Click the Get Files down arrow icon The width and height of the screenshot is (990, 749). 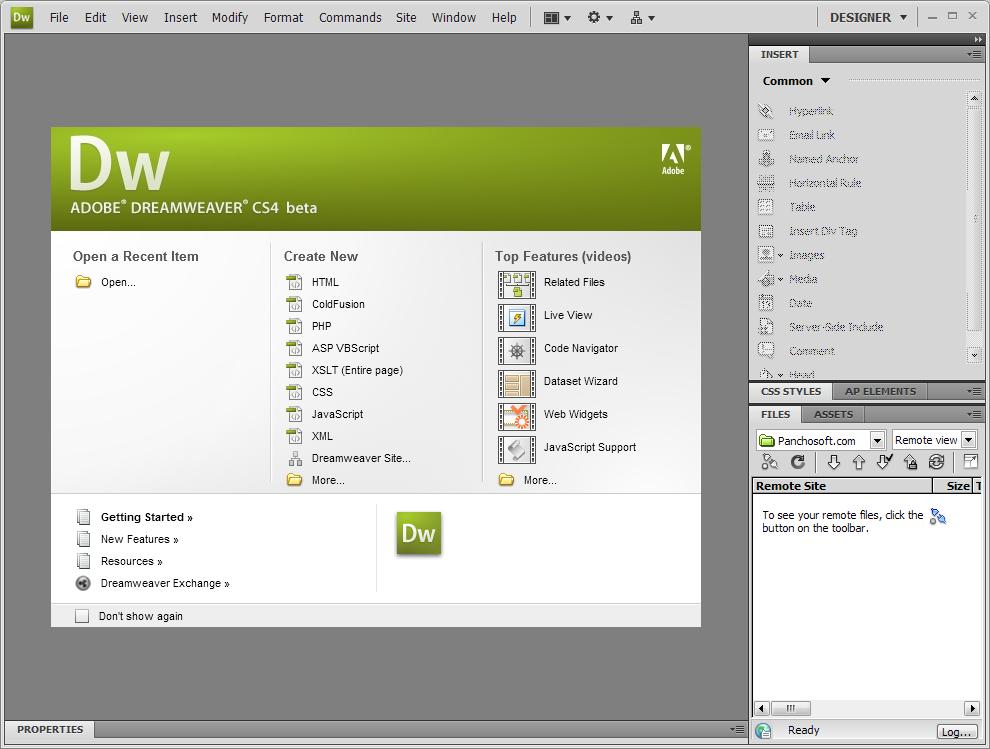[833, 462]
